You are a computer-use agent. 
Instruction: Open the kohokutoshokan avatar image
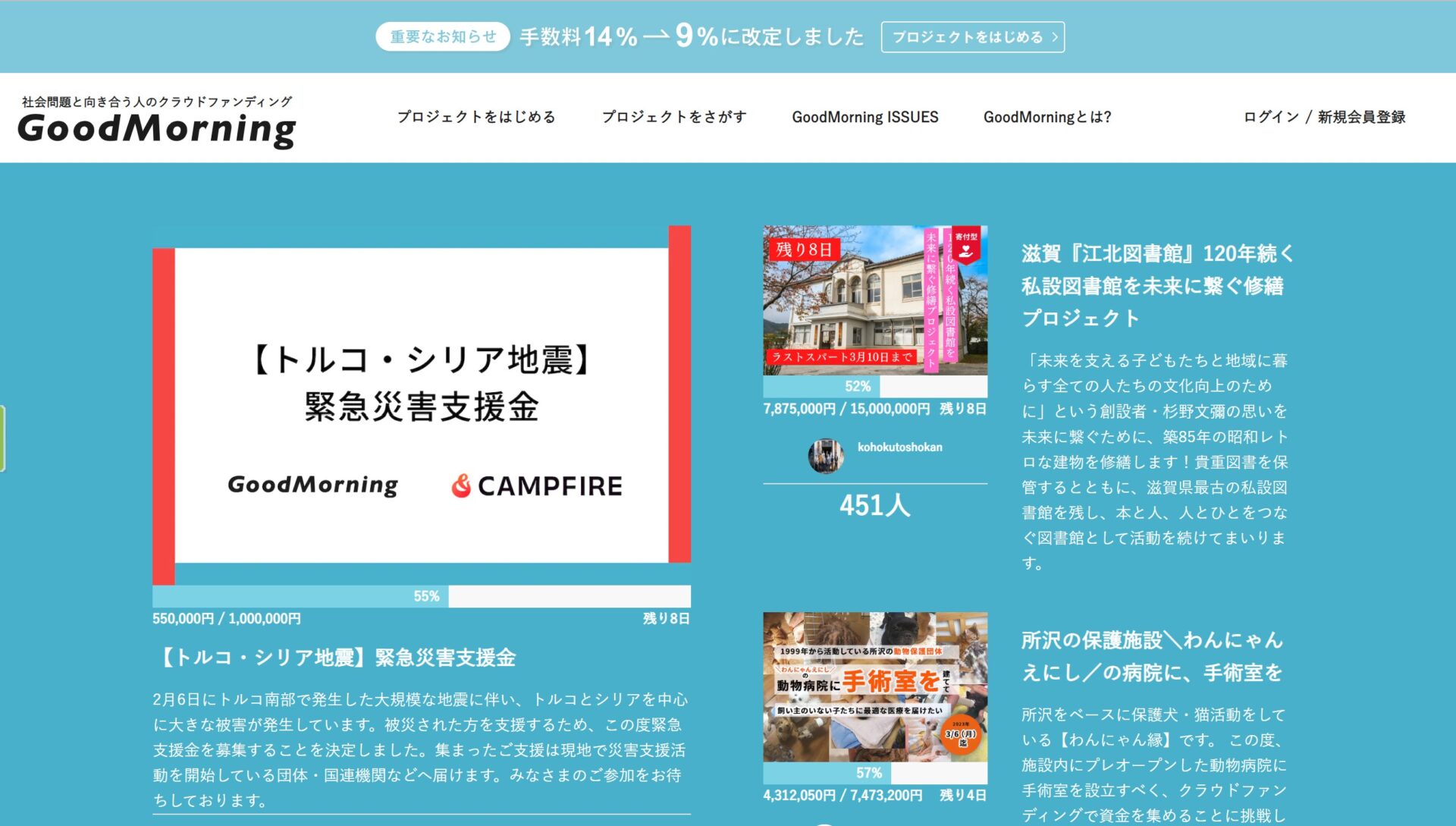coord(826,456)
